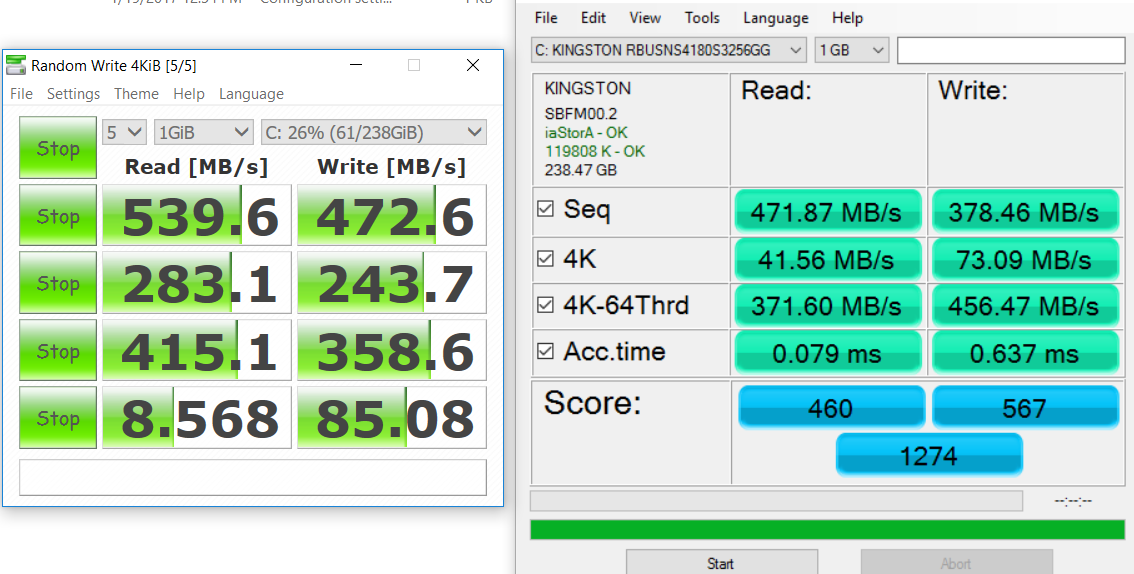Open CrystalDiskMark Help menu beside Theme
1134x574 pixels.
(189, 94)
